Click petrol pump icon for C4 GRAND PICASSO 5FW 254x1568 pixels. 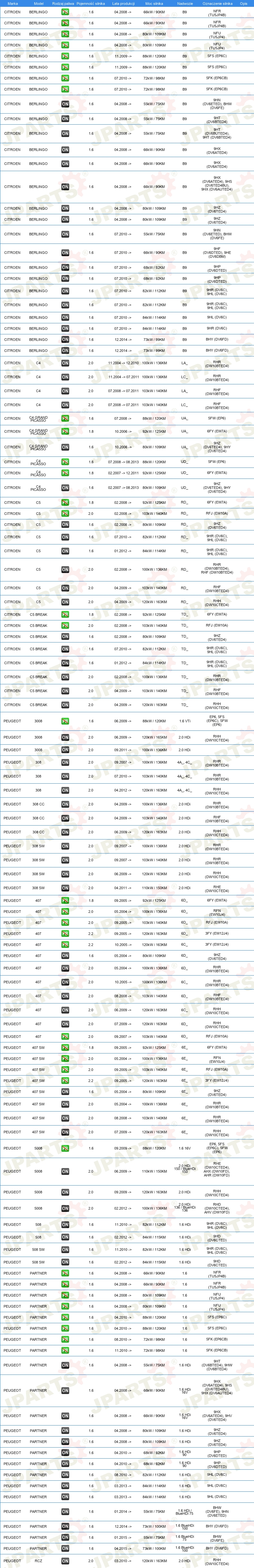coord(65,418)
